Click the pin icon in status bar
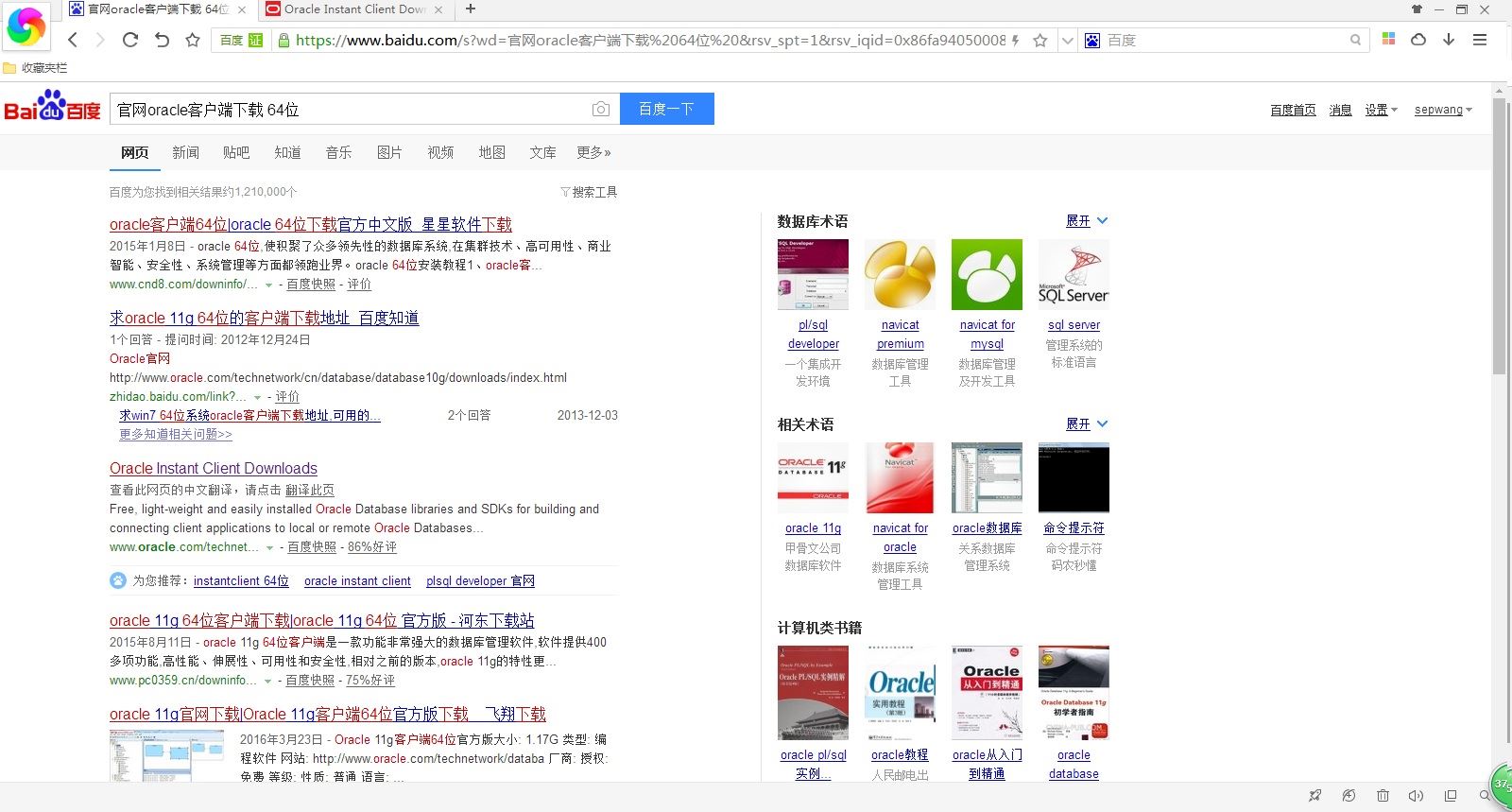The image size is (1512, 812). (1314, 796)
